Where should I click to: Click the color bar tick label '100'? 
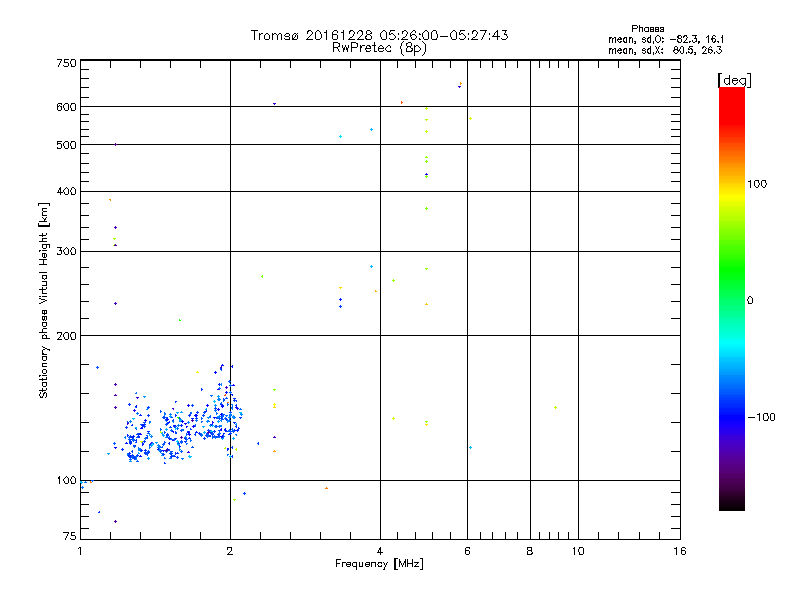(x=757, y=184)
